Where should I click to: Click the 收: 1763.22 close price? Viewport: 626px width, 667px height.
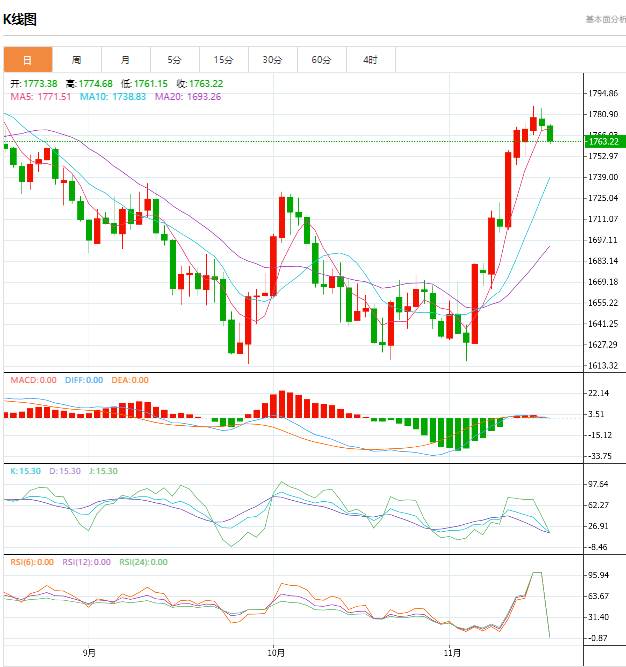click(200, 83)
